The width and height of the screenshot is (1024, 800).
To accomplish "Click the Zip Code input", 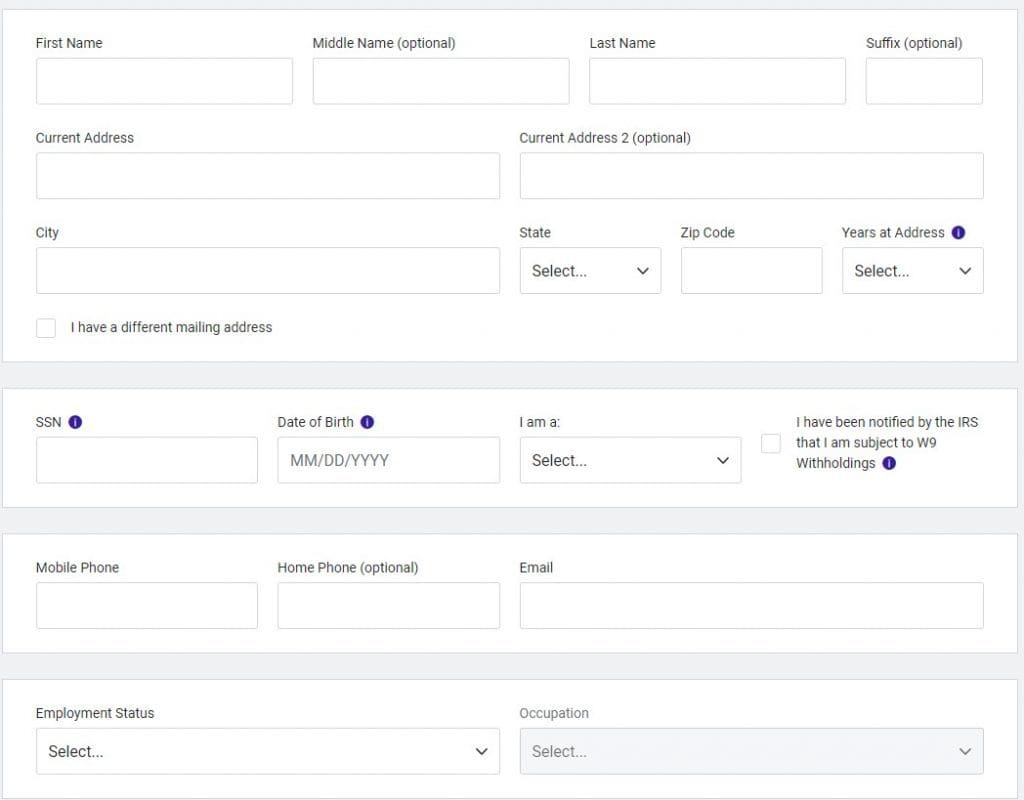I will point(752,270).
